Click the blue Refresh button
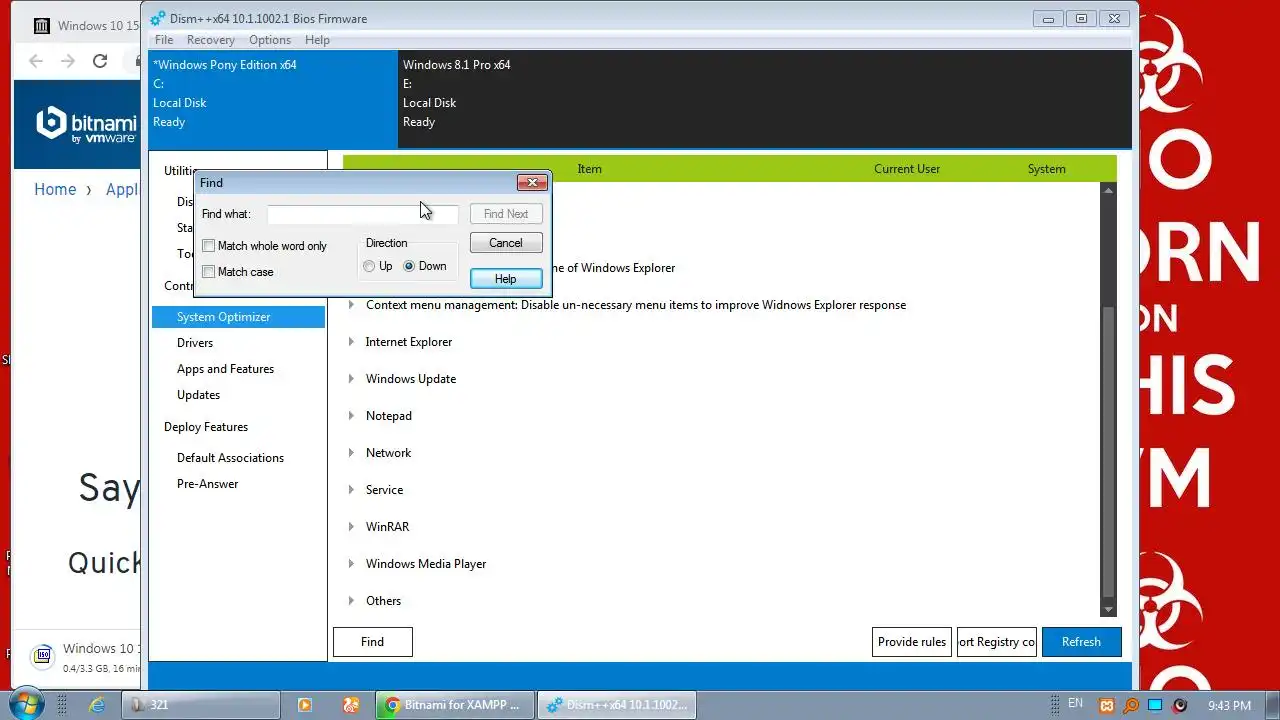Viewport: 1280px width, 720px height. (x=1081, y=642)
